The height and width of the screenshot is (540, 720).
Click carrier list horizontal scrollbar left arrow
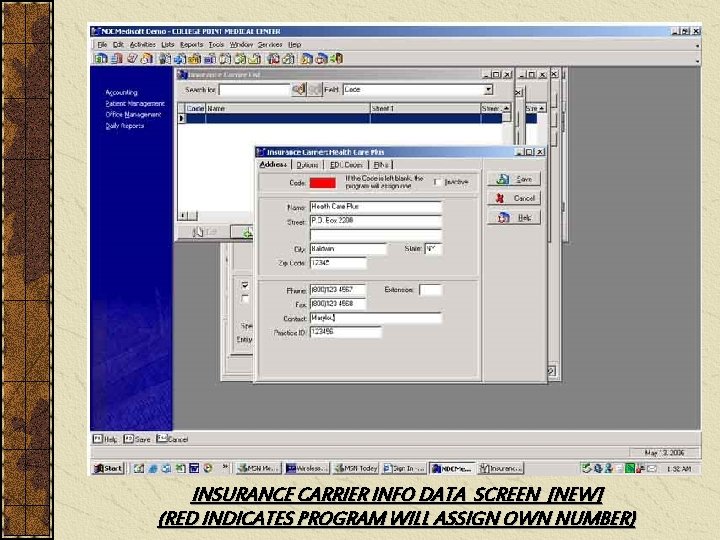point(183,215)
